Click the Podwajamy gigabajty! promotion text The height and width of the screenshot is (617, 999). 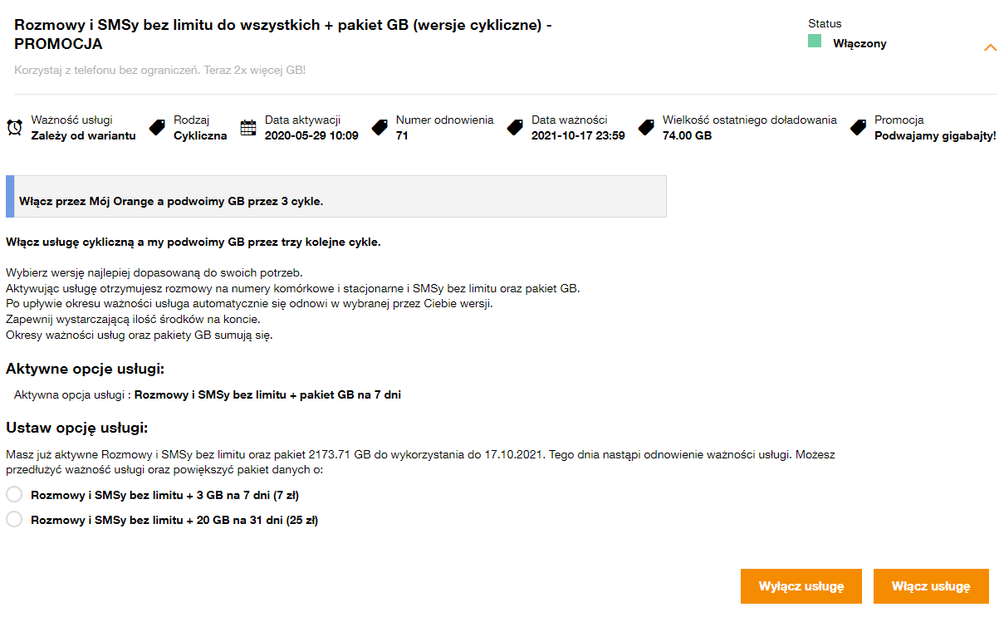tap(934, 136)
